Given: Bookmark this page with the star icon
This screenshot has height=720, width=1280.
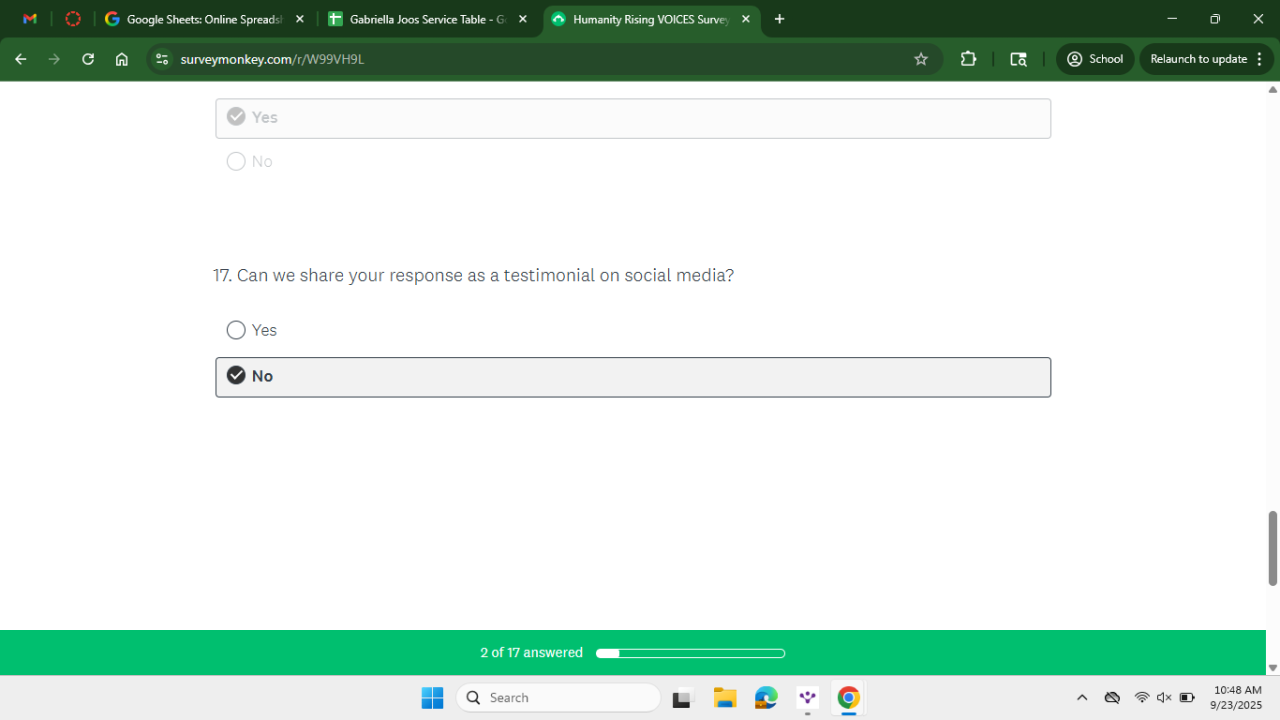Looking at the screenshot, I should pyautogui.click(x=921, y=59).
